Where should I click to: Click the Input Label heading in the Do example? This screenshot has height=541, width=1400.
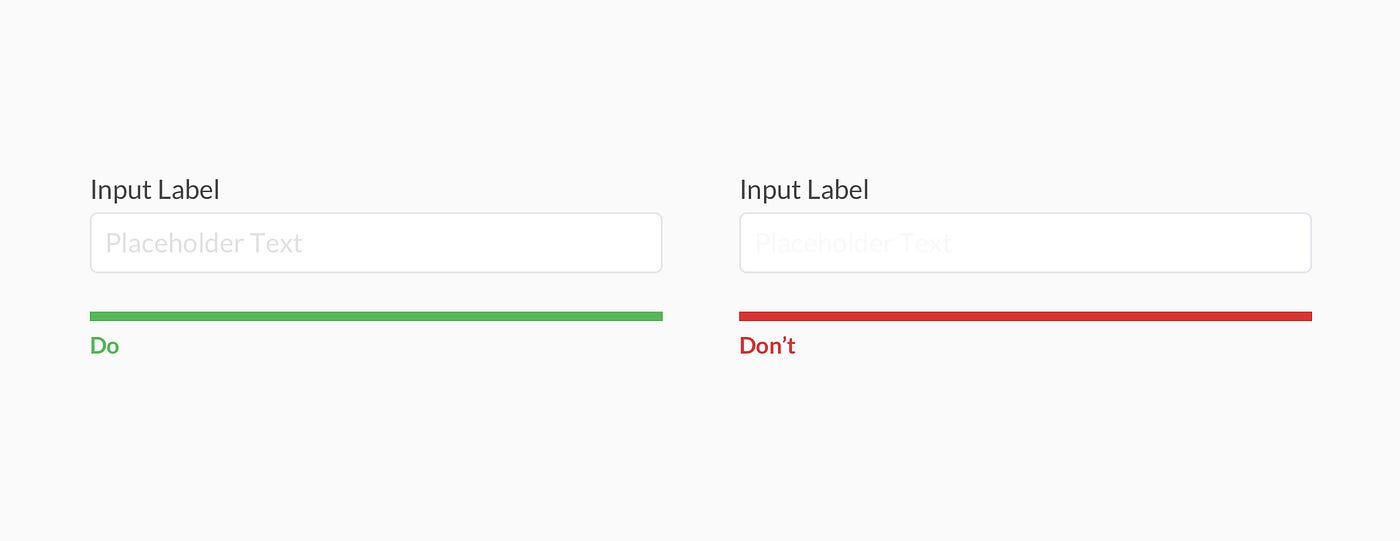(155, 190)
